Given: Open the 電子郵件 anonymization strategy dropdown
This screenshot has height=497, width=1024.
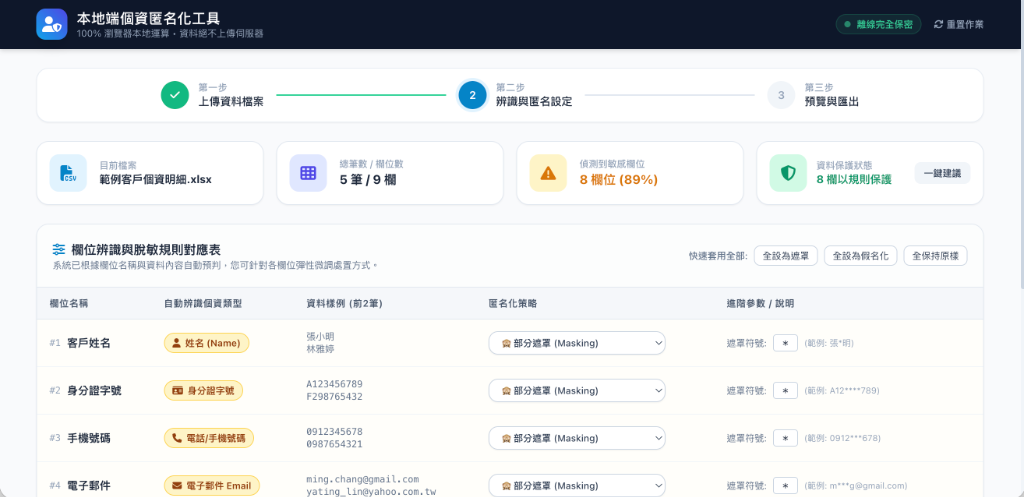Looking at the screenshot, I should pyautogui.click(x=577, y=486).
